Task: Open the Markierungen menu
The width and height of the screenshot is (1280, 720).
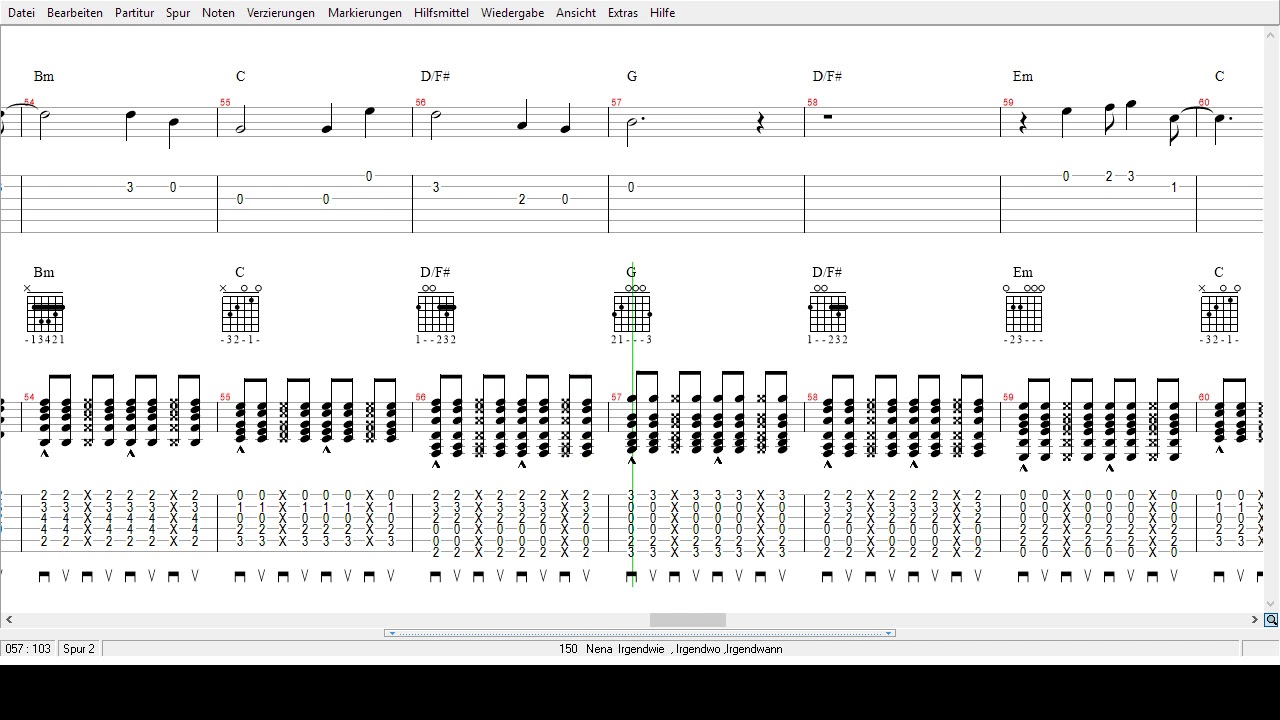Action: (x=365, y=13)
